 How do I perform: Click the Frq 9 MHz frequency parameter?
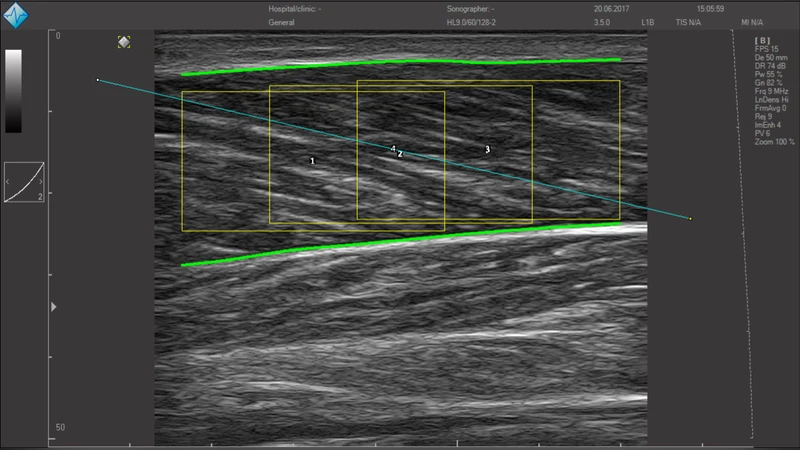771,91
